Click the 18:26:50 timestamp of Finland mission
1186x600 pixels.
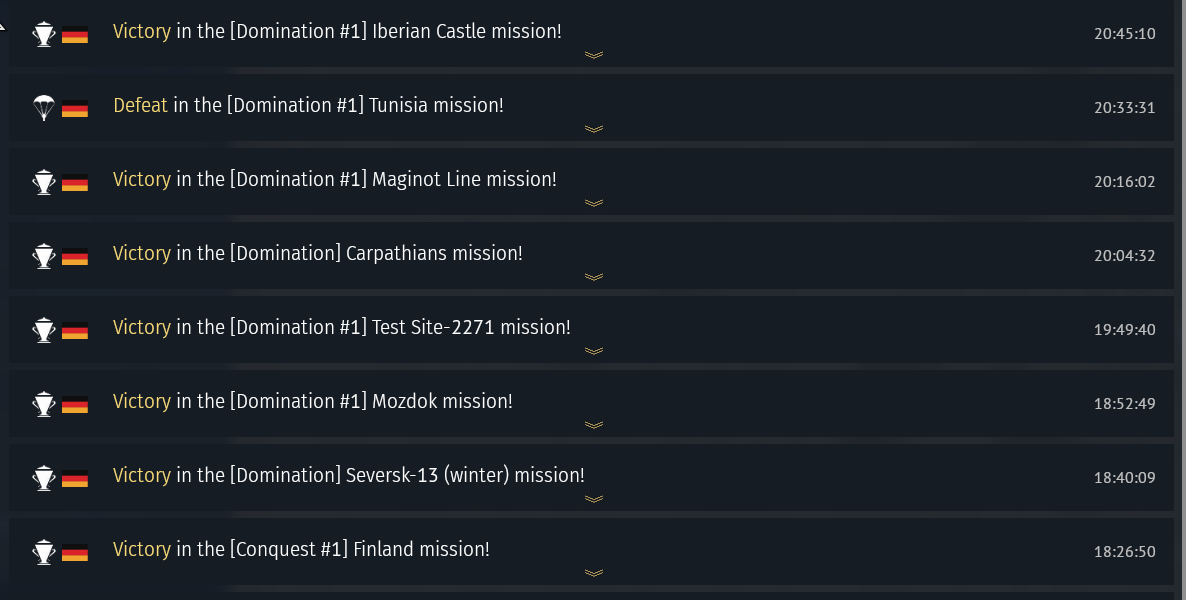click(x=1124, y=551)
